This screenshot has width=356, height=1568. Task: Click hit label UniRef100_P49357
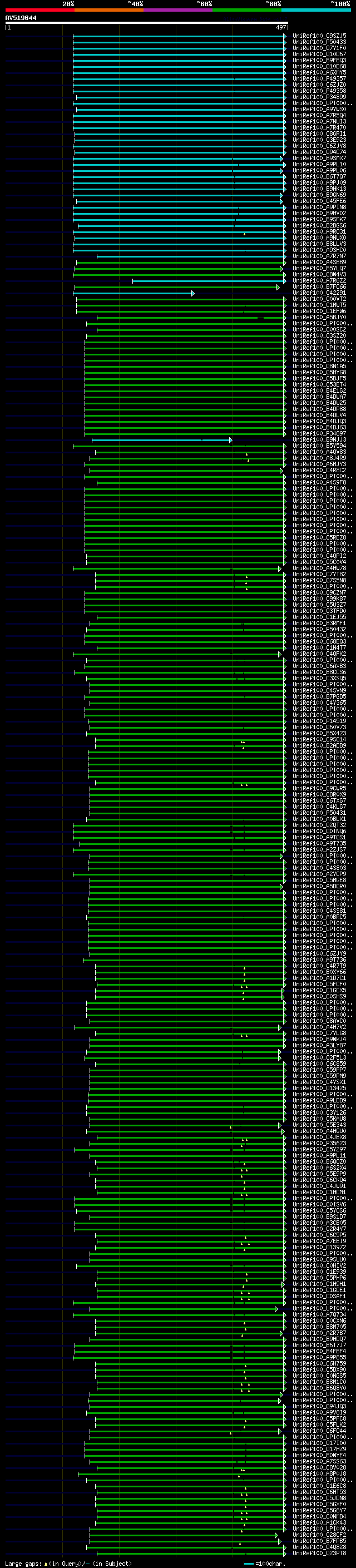point(319,78)
